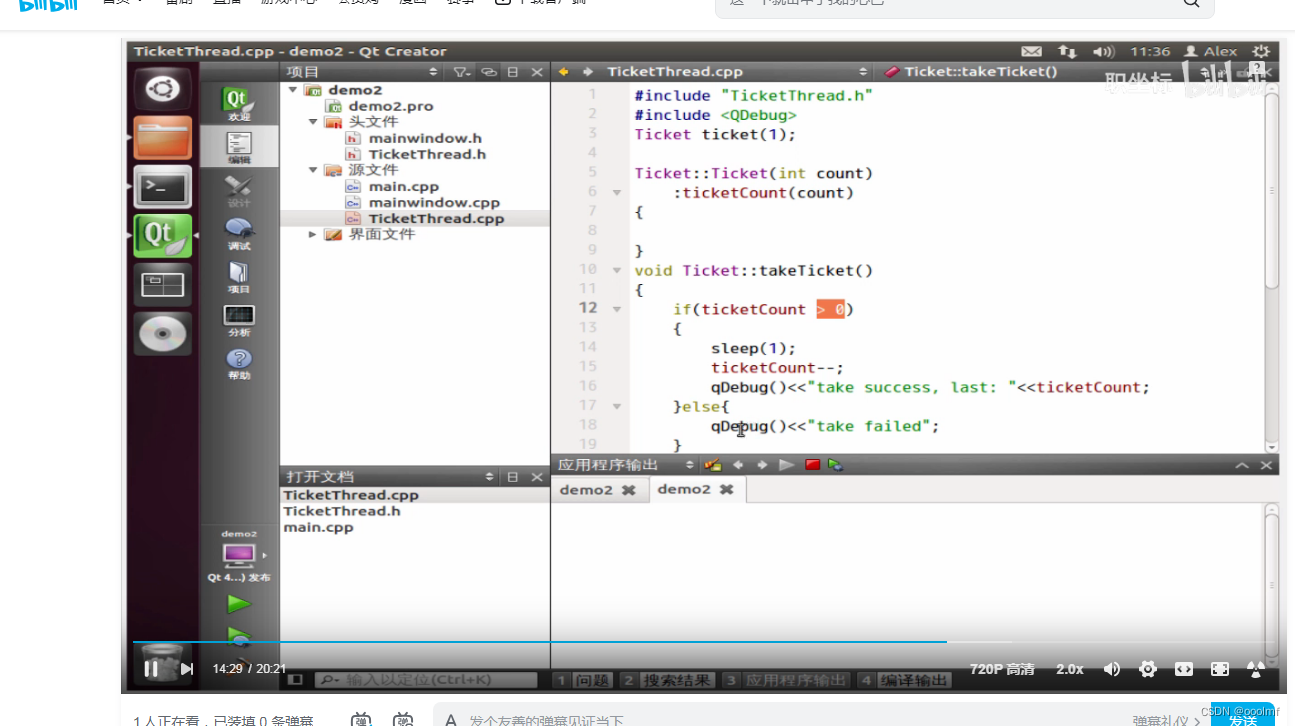Change the 2.0x playback speed

point(1070,669)
